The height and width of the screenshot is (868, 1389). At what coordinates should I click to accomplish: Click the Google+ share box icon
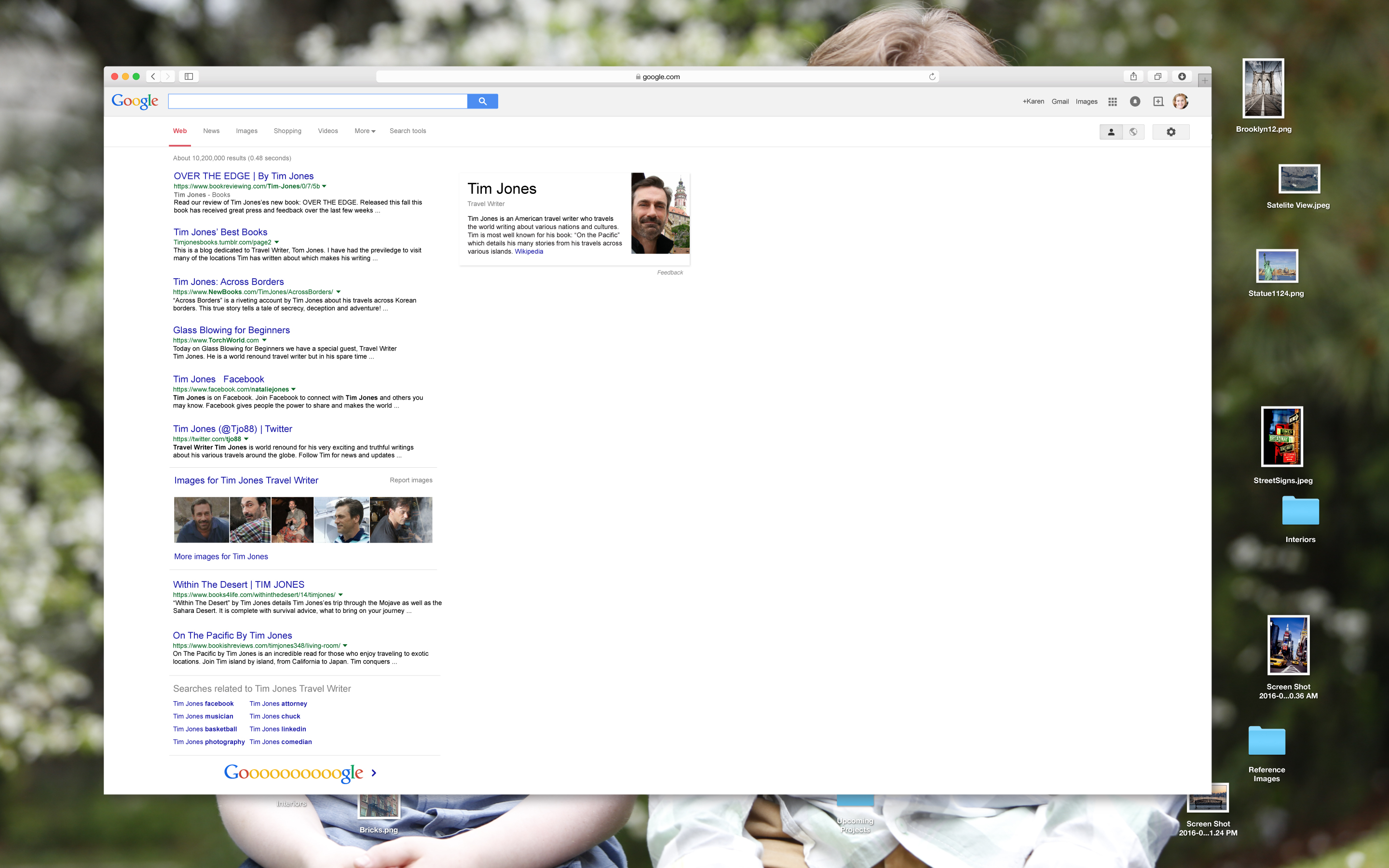(1158, 102)
